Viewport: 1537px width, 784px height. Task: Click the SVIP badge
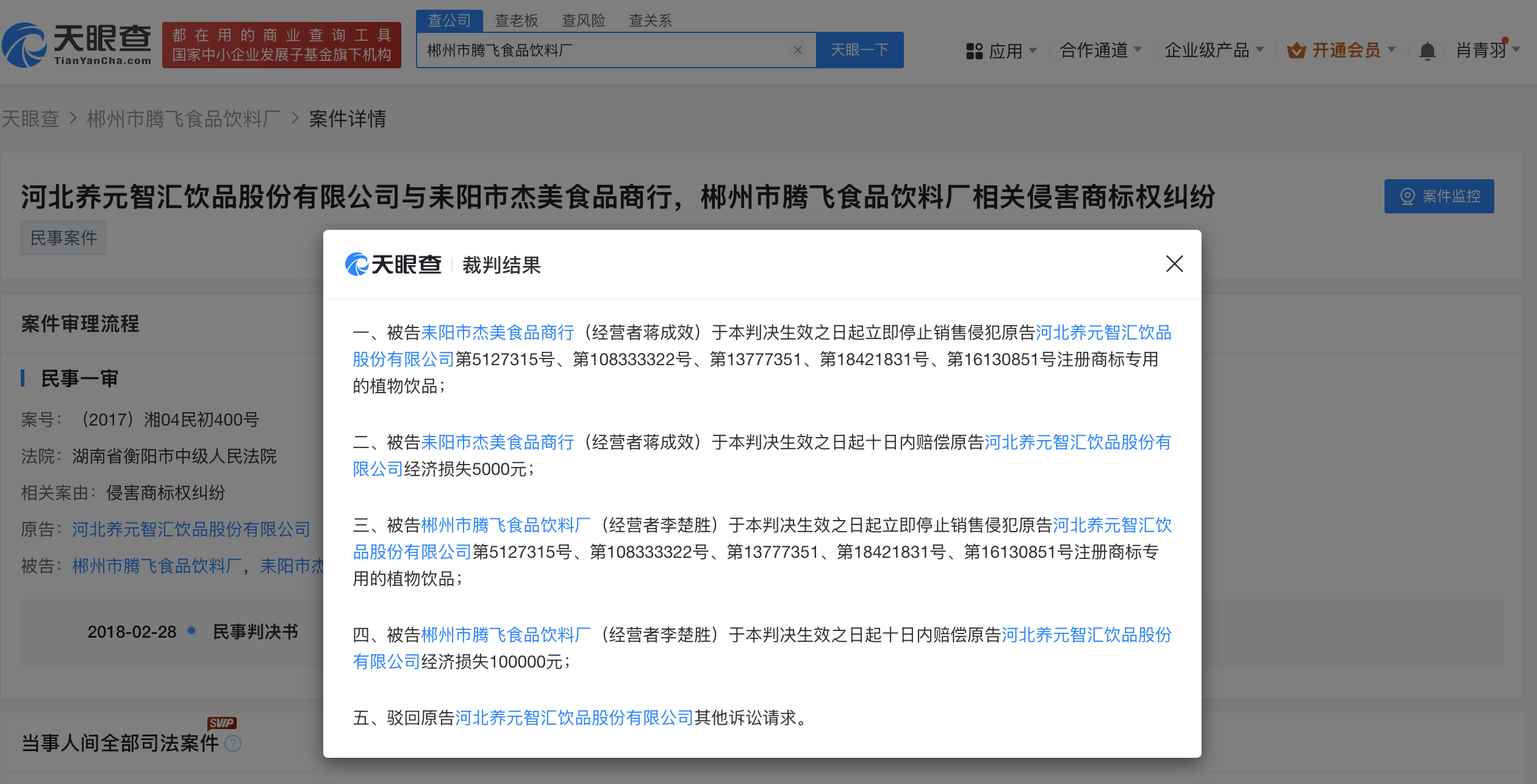point(221,723)
